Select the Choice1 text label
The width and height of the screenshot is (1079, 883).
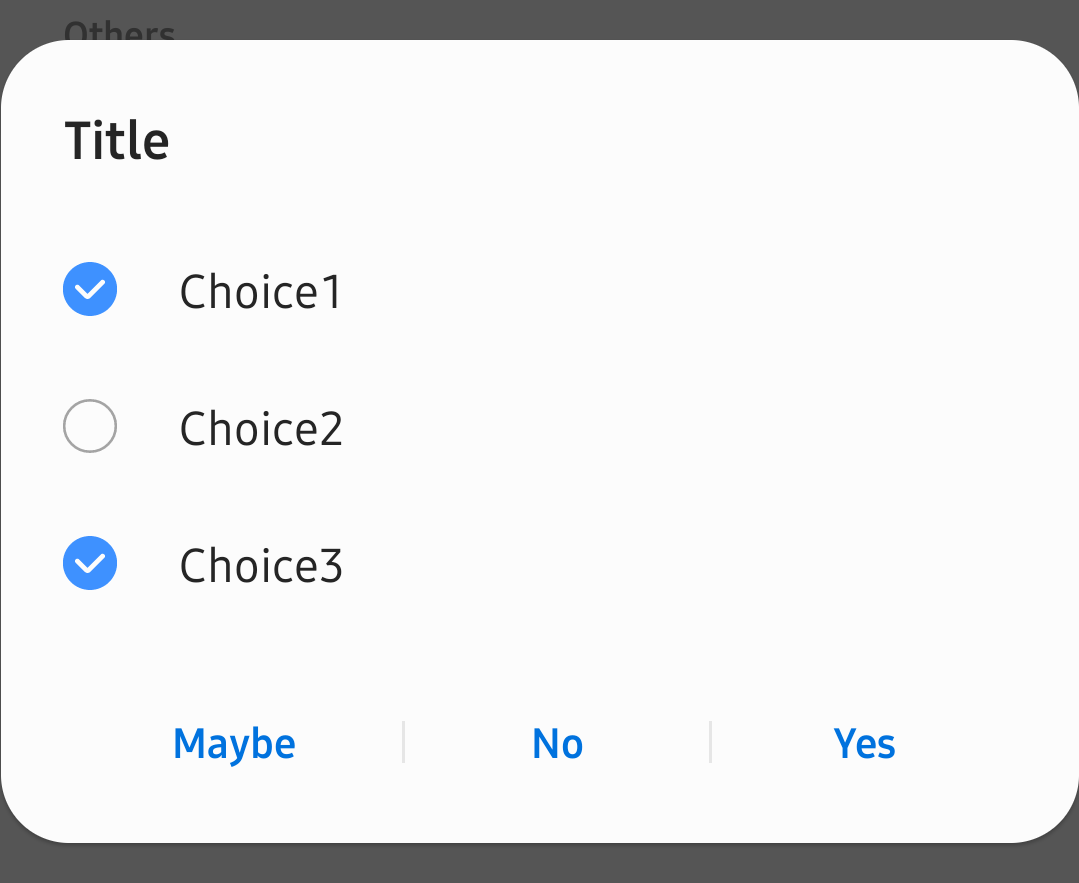click(261, 292)
